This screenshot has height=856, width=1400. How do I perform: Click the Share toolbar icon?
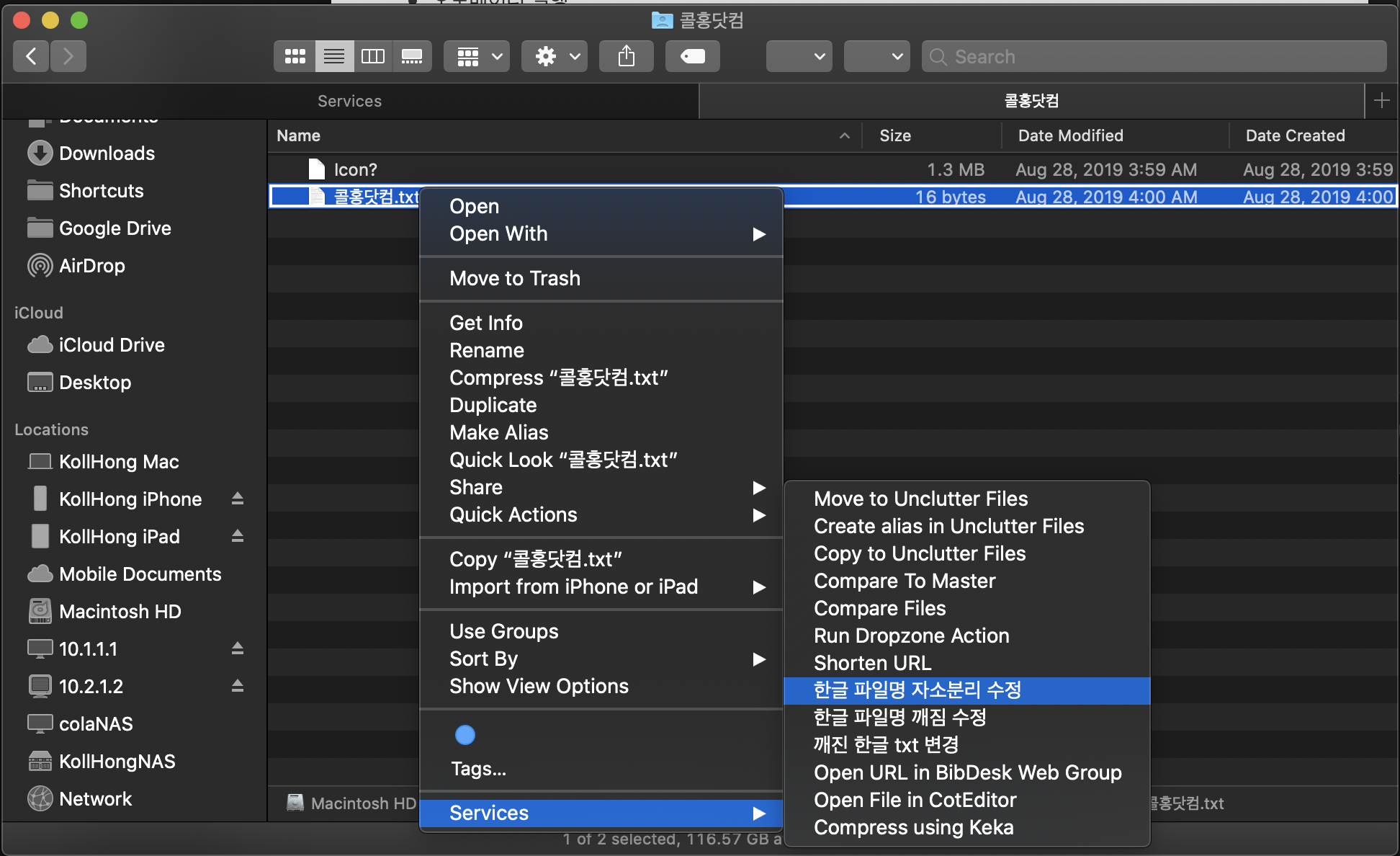(626, 56)
